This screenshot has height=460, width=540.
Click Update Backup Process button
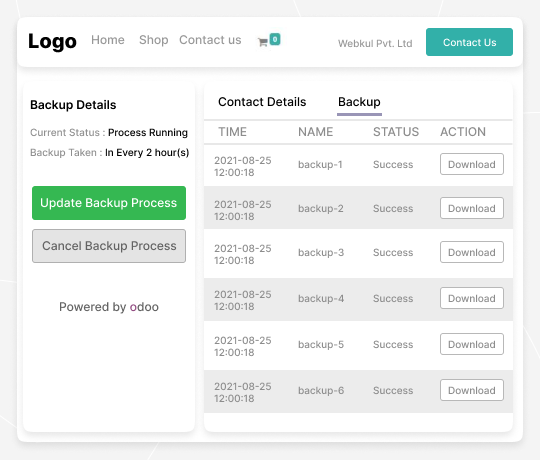click(109, 203)
